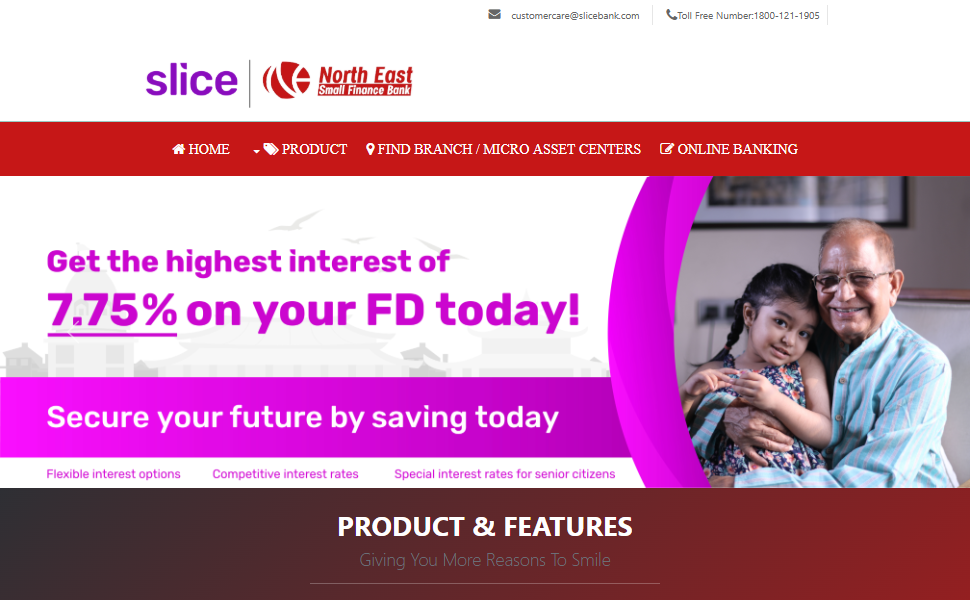Click the 7.75% underlined interest rate

[112, 311]
